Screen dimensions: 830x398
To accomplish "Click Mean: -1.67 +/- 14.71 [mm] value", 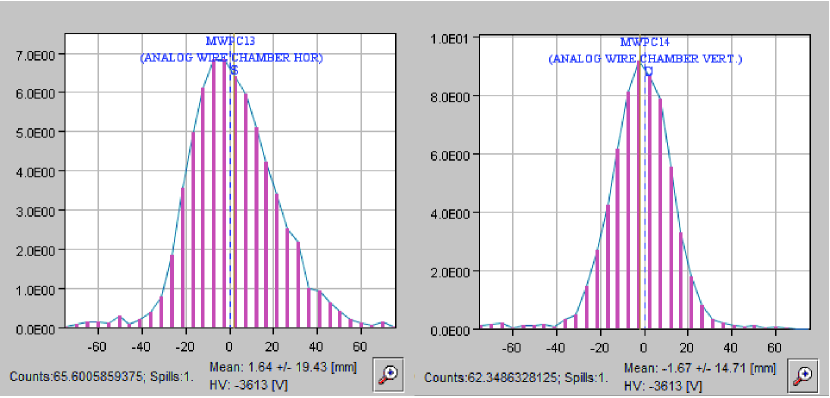I will (700, 367).
